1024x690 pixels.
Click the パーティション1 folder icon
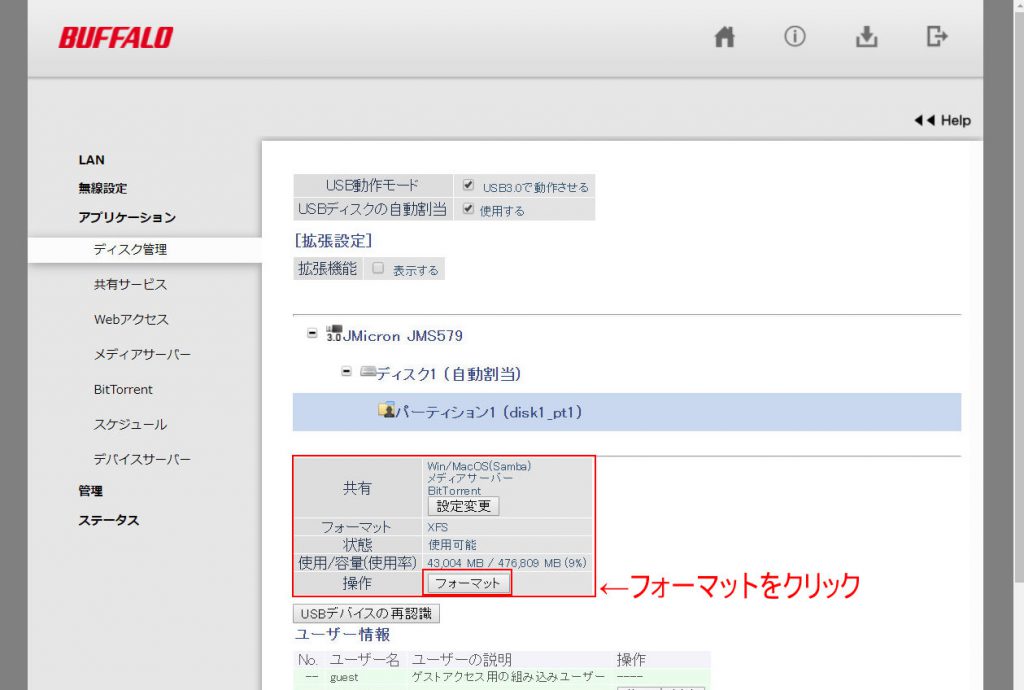point(387,411)
